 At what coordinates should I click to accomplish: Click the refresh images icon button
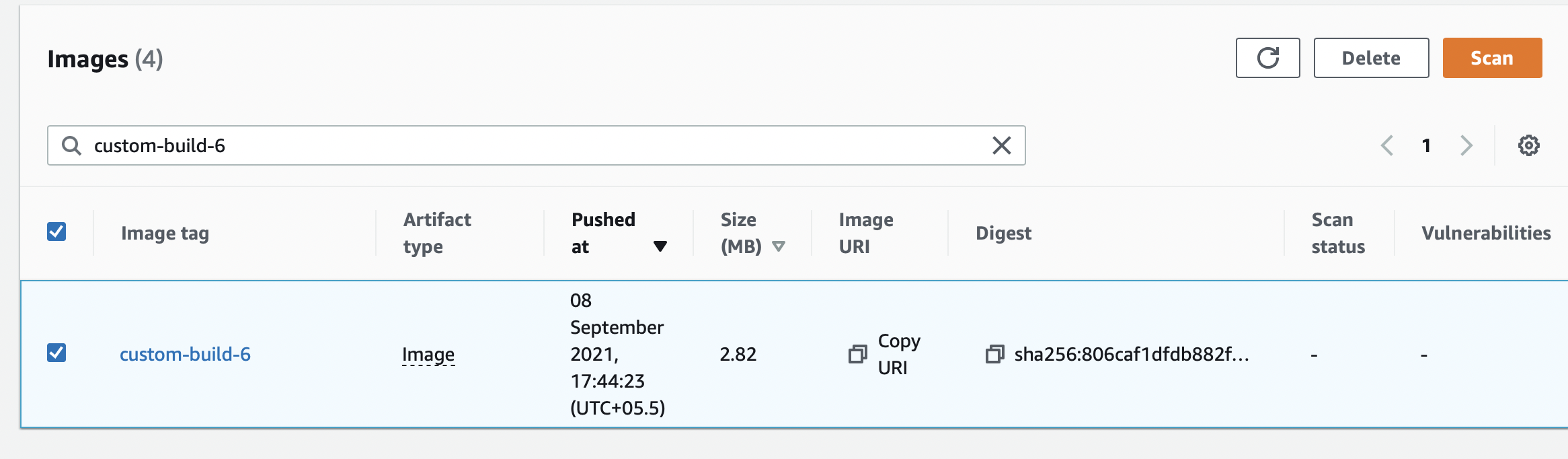1267,58
